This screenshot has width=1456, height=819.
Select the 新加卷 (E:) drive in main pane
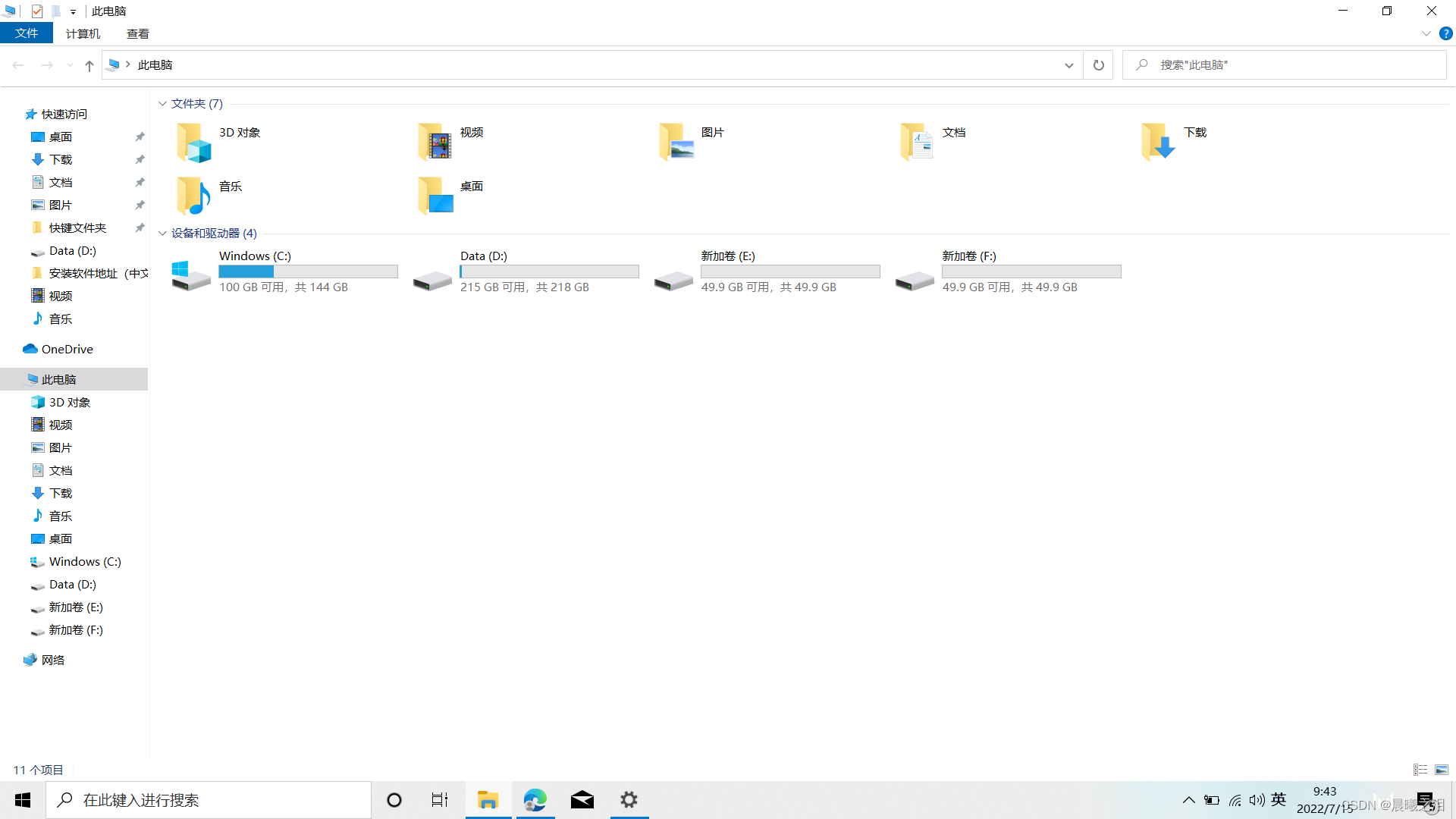[x=673, y=280]
